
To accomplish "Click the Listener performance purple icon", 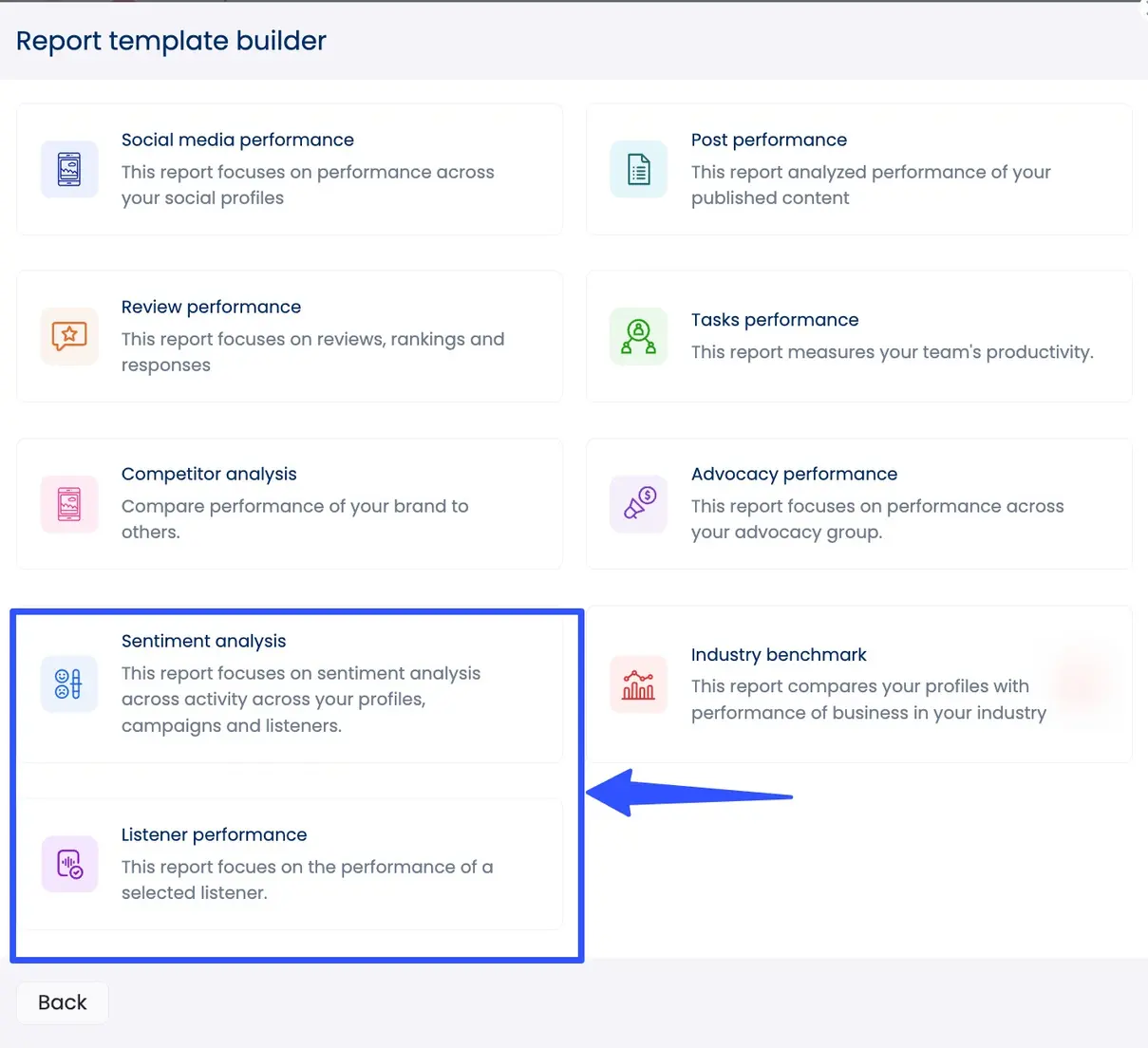I will point(69,864).
